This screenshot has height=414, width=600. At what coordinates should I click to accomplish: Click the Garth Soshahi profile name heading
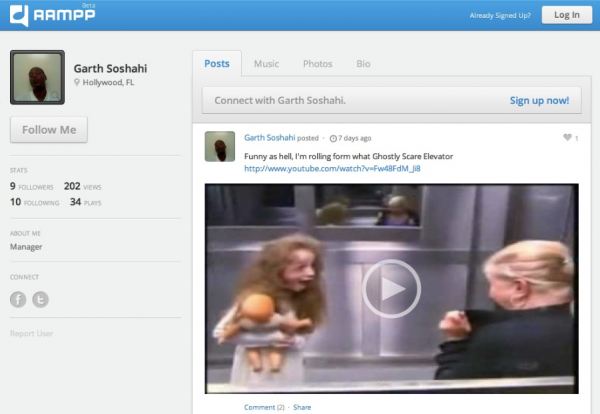(x=110, y=68)
